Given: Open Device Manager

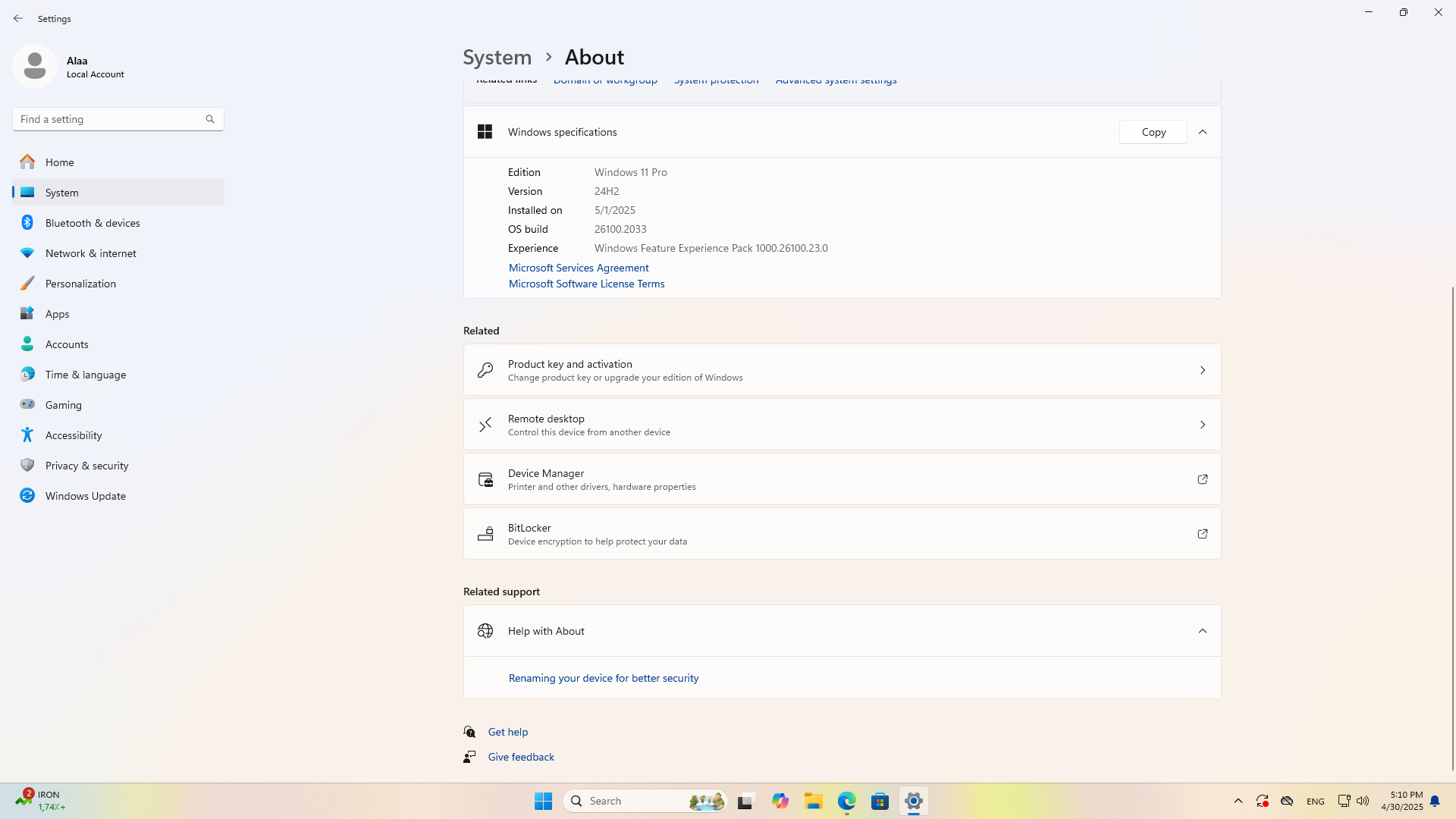Looking at the screenshot, I should [x=843, y=479].
